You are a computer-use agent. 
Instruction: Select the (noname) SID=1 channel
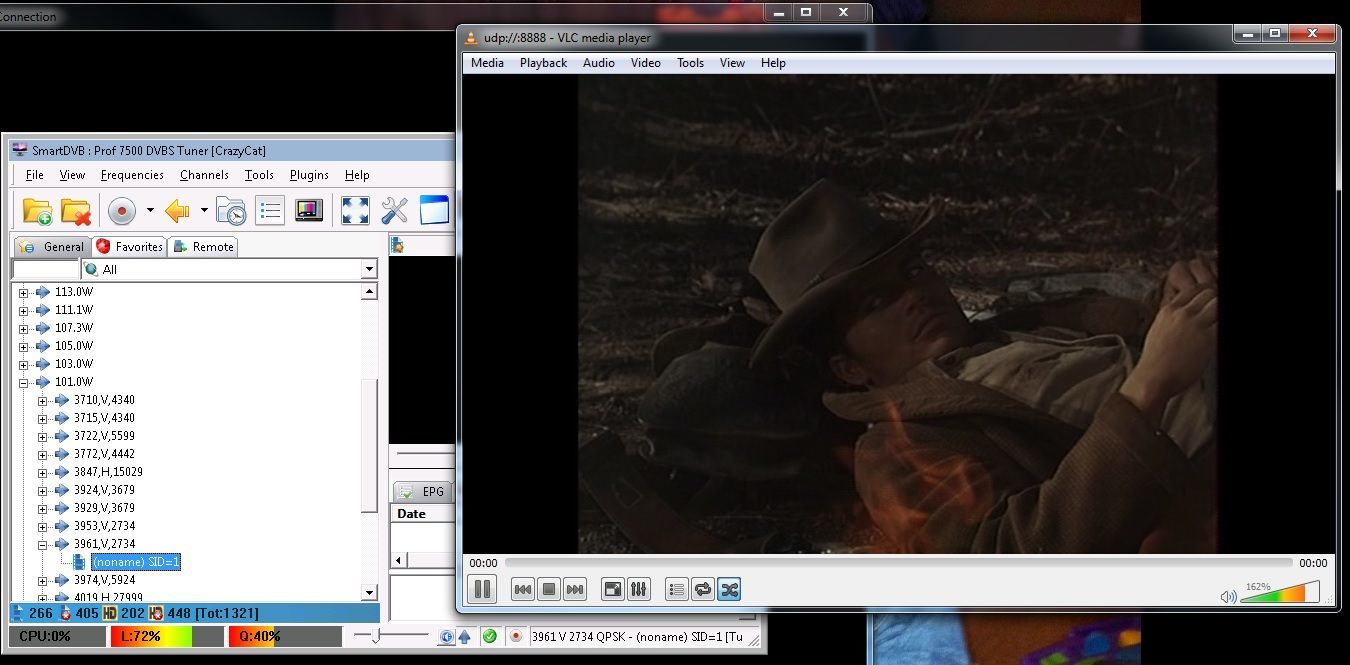pyautogui.click(x=136, y=562)
